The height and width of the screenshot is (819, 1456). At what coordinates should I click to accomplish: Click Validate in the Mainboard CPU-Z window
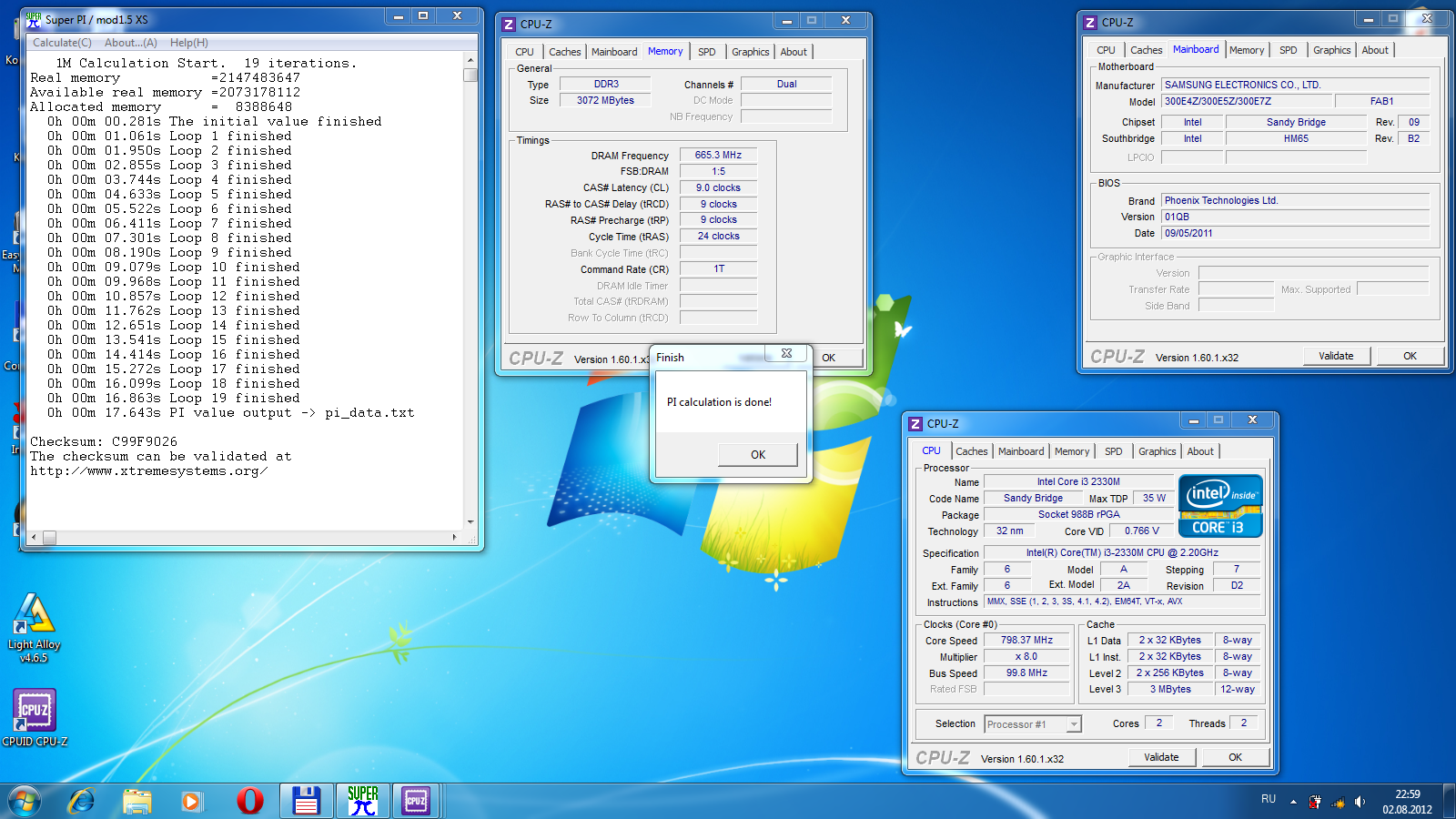click(x=1336, y=356)
